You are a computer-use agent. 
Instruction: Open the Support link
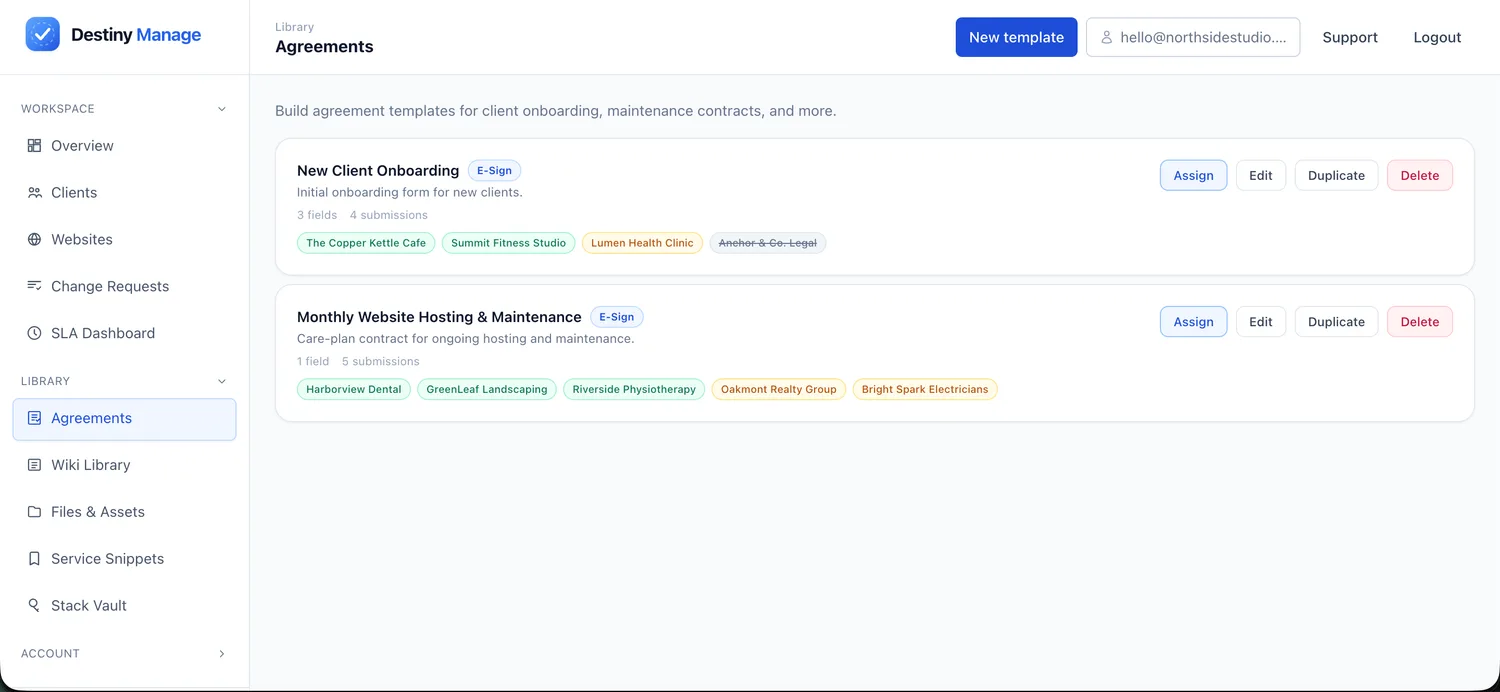tap(1350, 37)
